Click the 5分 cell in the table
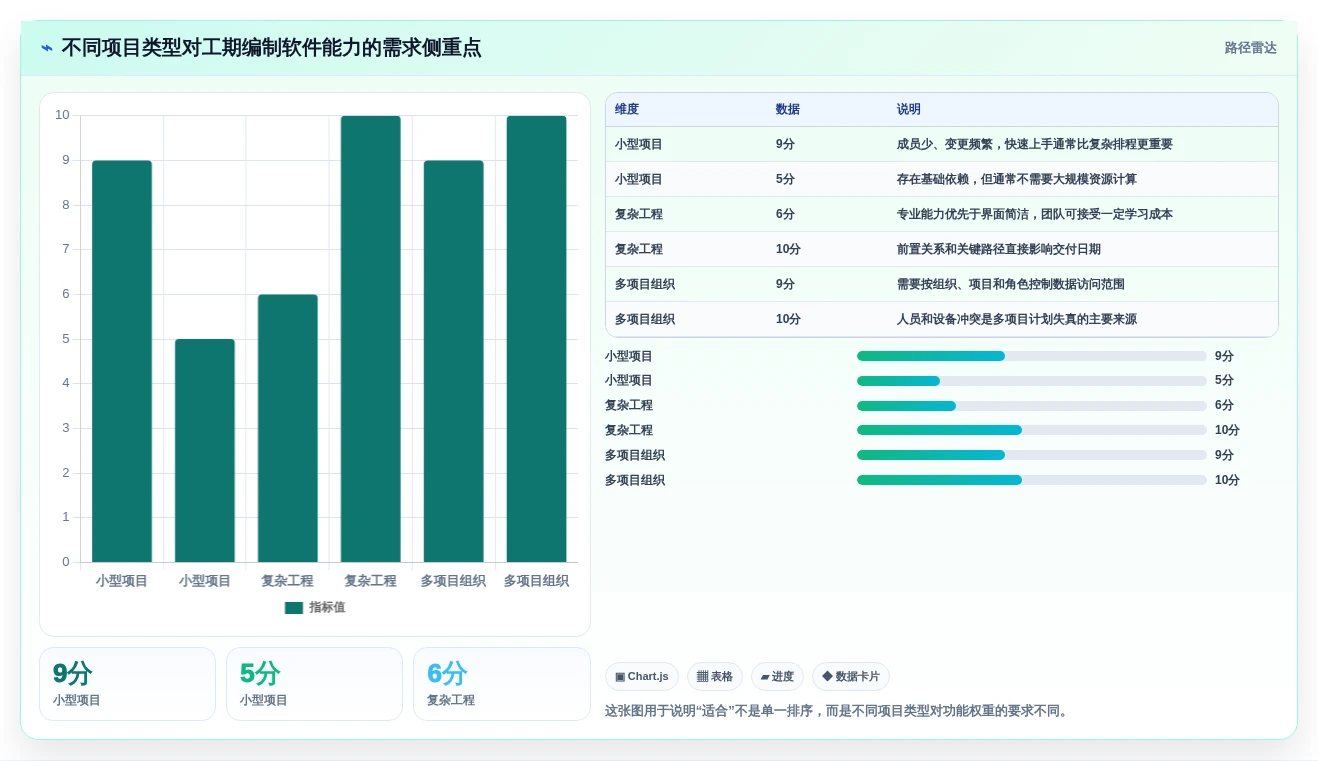The height and width of the screenshot is (761, 1318). [x=785, y=179]
